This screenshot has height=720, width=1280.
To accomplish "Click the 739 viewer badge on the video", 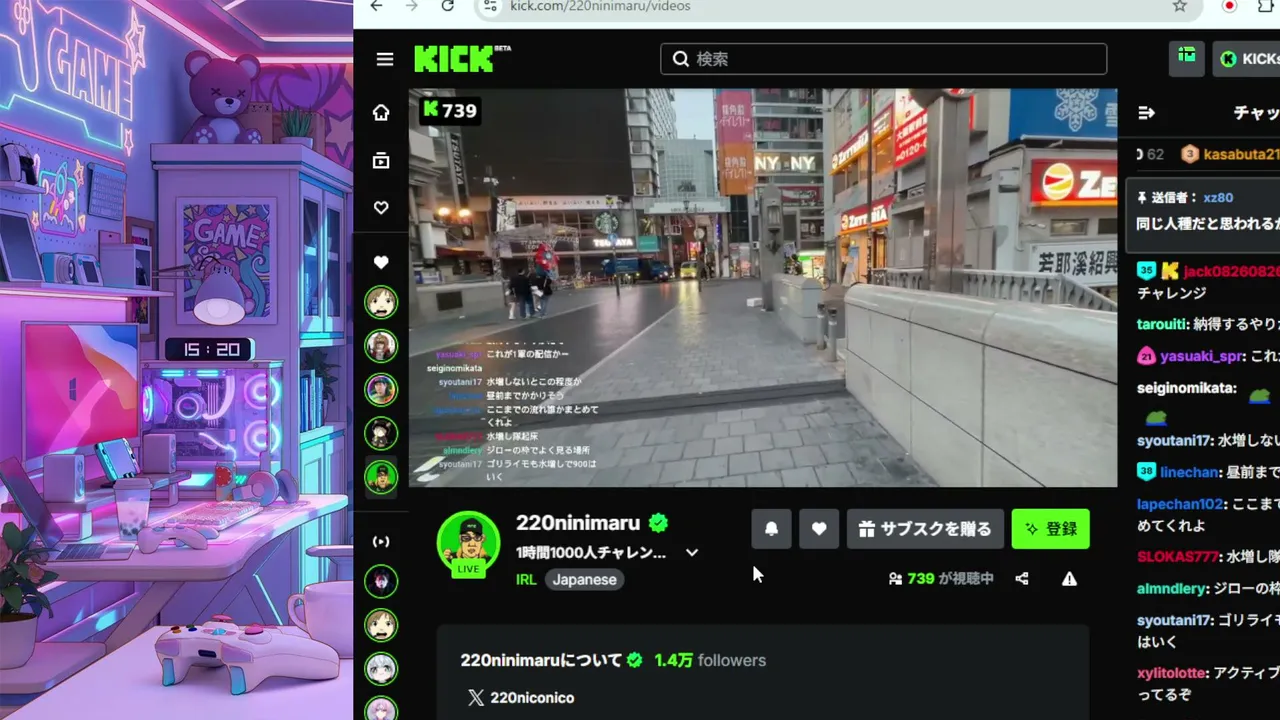I will coord(450,110).
